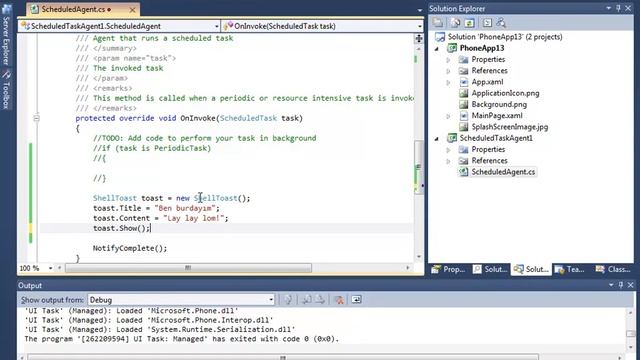Viewport: 640px width, 360px height.
Task: Click the editor vertical scrollbar down arrow
Action: pos(419,257)
